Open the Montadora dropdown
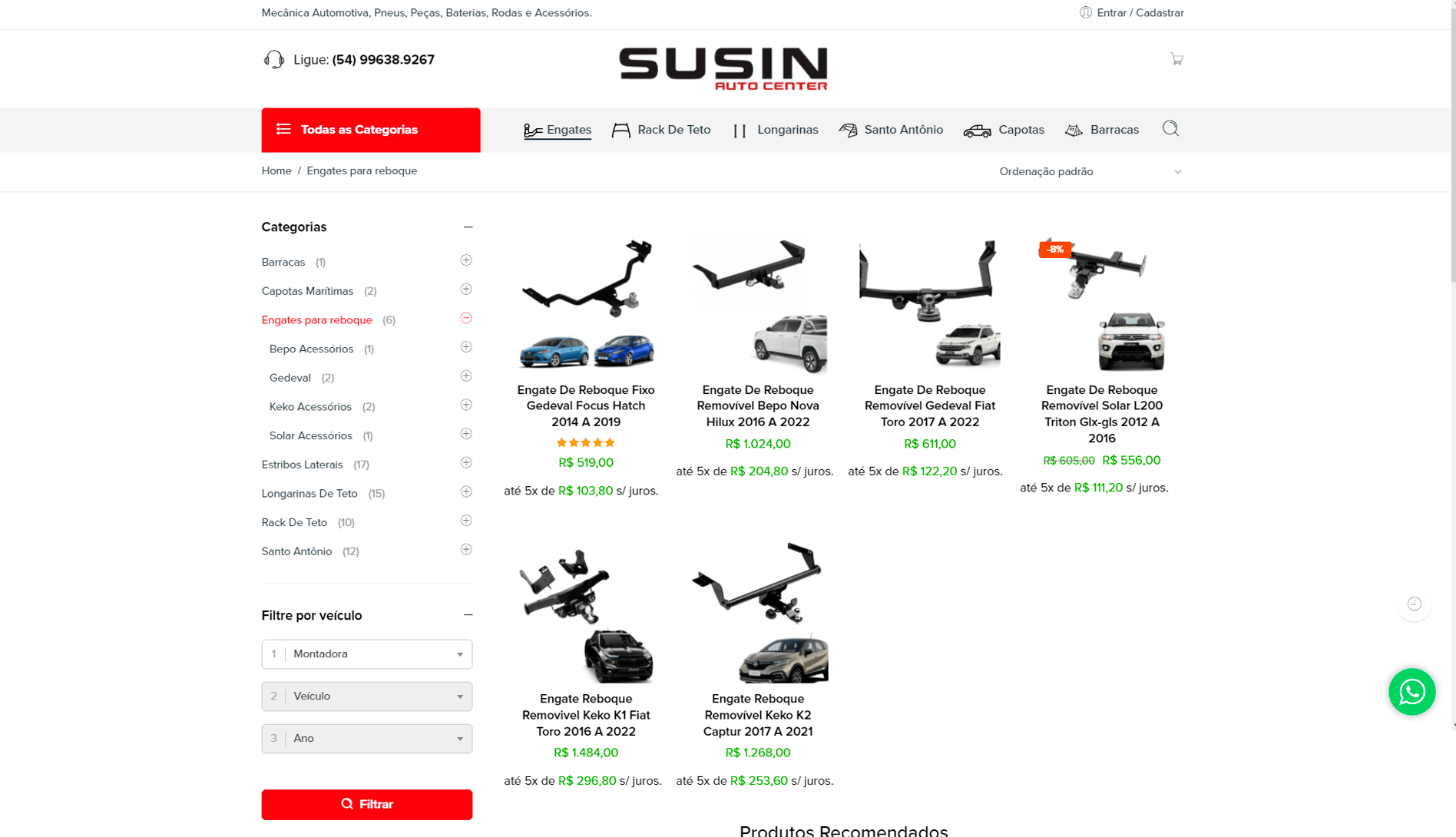 pyautogui.click(x=366, y=654)
